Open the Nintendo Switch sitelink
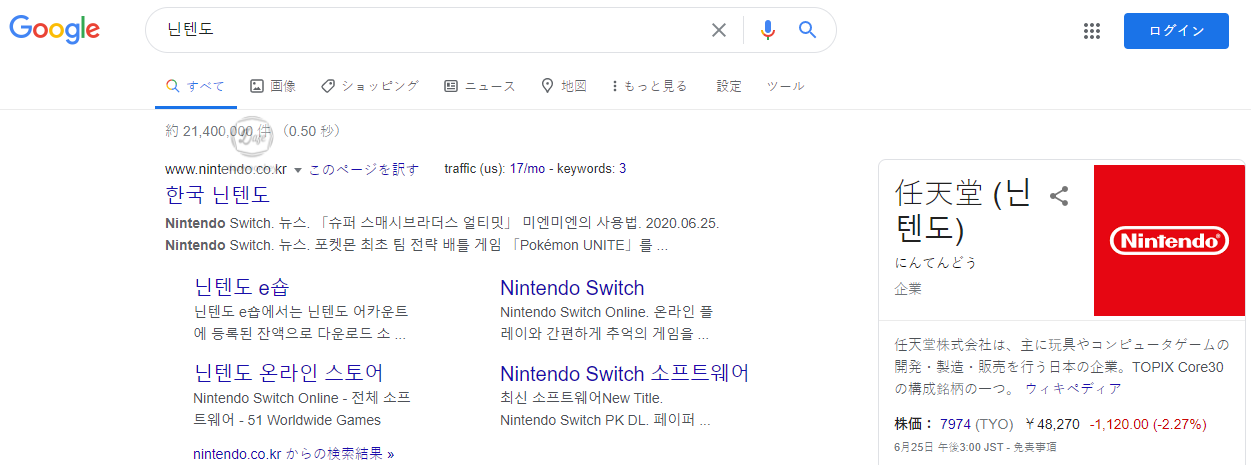The image size is (1251, 465). click(x=572, y=288)
